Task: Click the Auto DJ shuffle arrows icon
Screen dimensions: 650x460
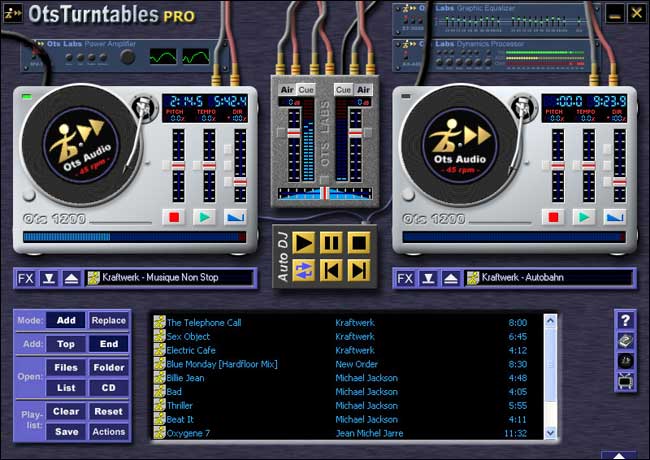Action: click(305, 270)
